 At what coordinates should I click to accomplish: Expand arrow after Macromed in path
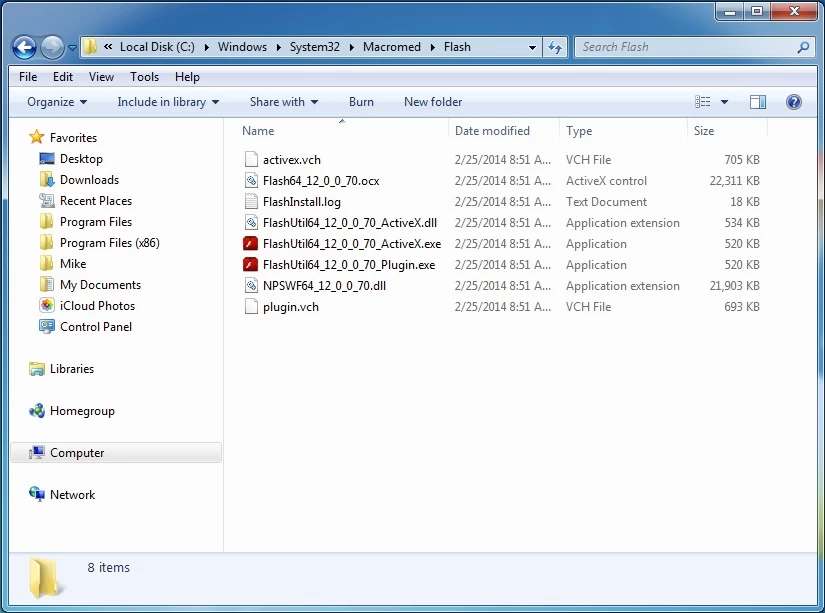tap(432, 47)
